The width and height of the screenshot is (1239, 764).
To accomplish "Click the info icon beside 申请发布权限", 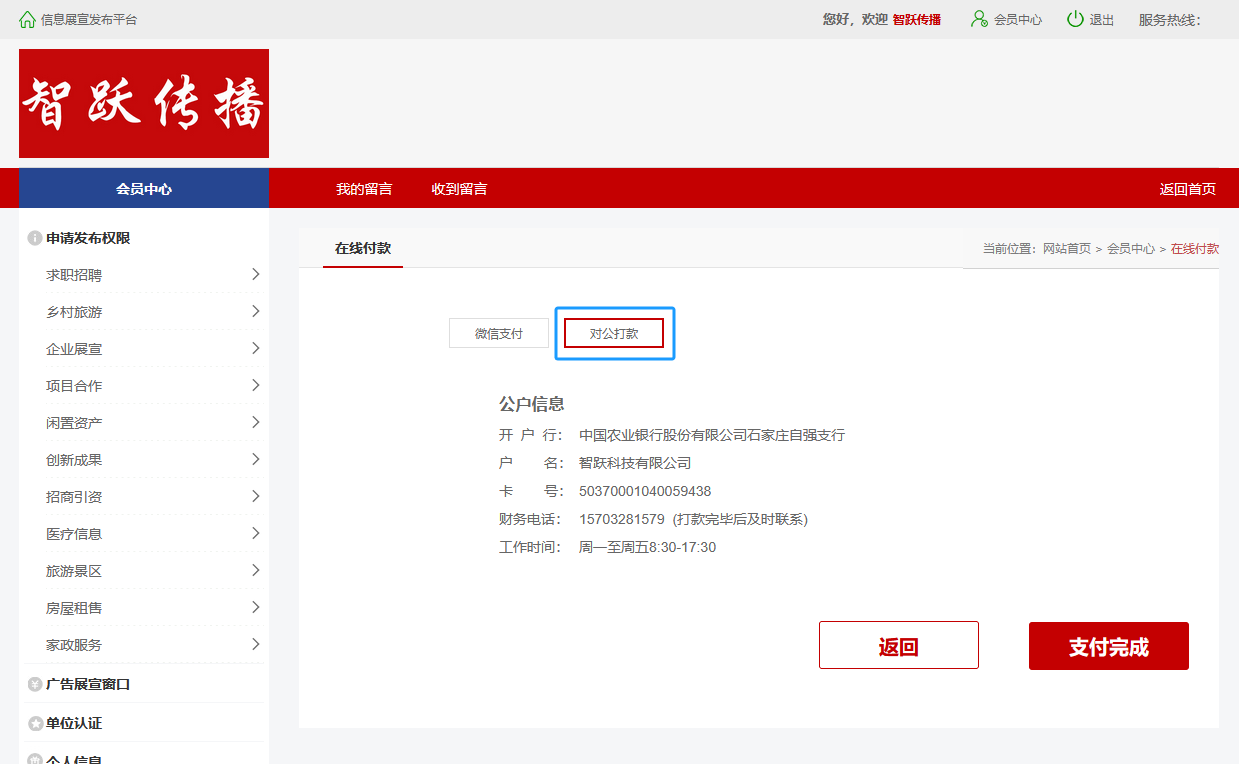I will (x=35, y=239).
